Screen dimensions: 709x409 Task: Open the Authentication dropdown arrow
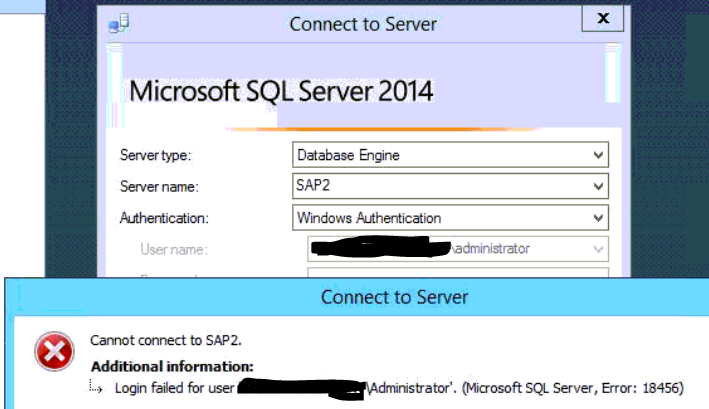pos(598,218)
